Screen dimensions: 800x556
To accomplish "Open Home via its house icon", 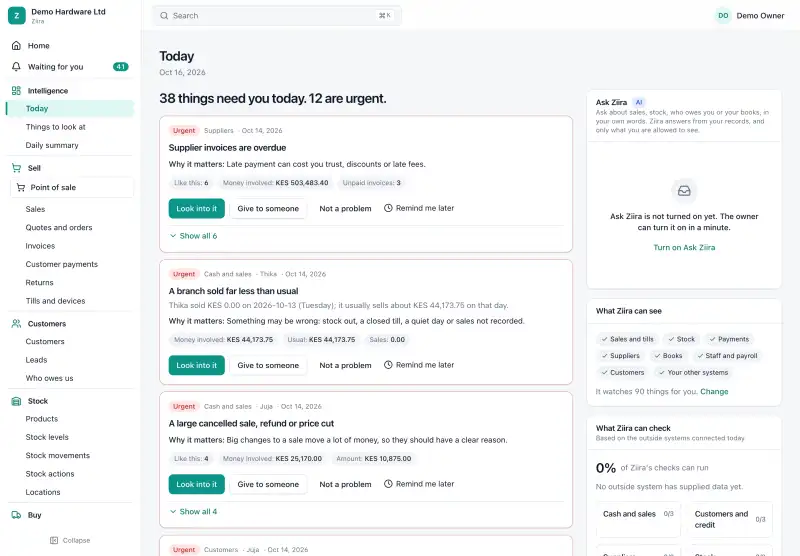I will coord(16,45).
